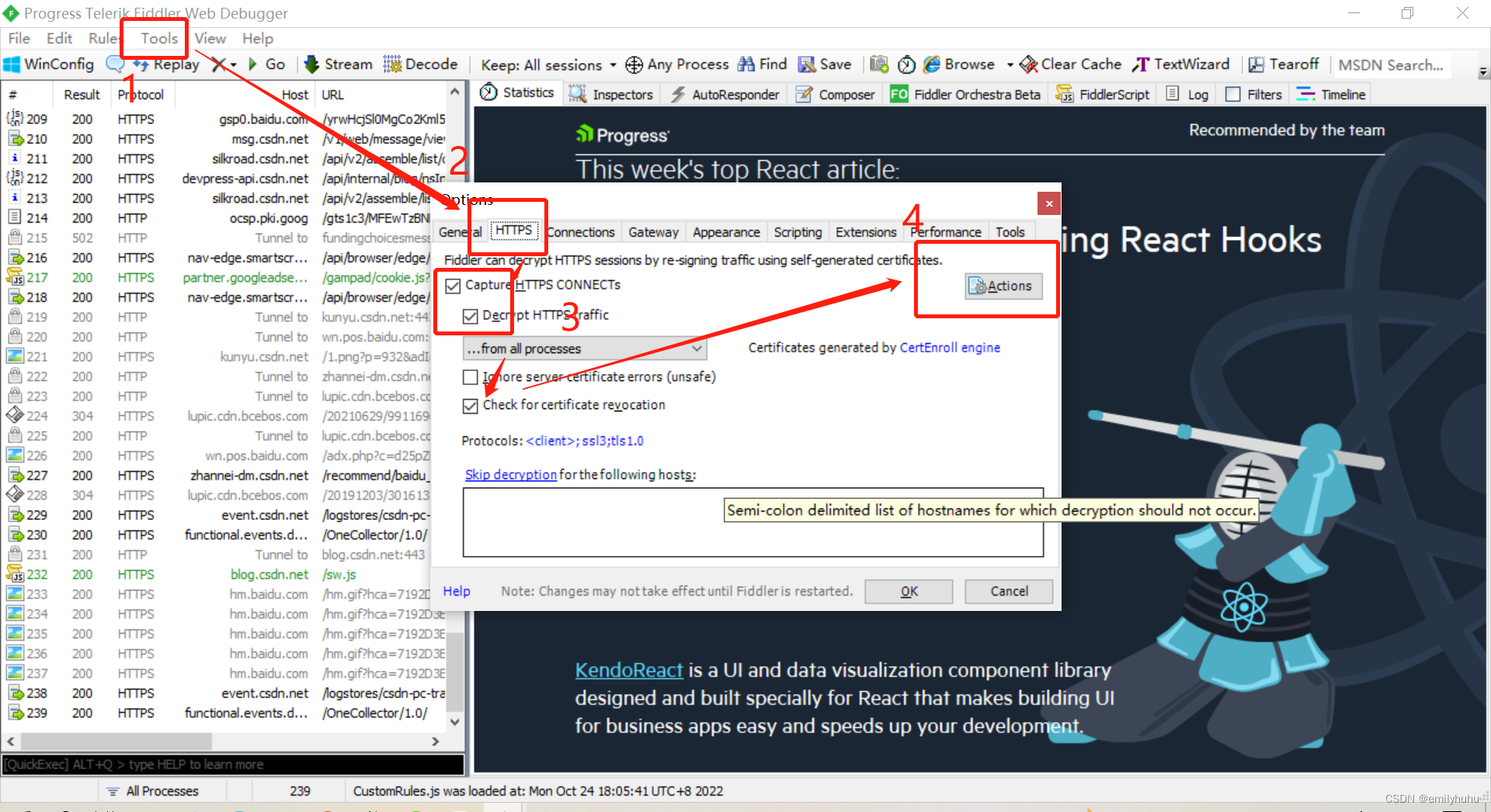Open Fiddler Orchestra Beta tab
Screen dimensions: 1491x812
(x=965, y=94)
